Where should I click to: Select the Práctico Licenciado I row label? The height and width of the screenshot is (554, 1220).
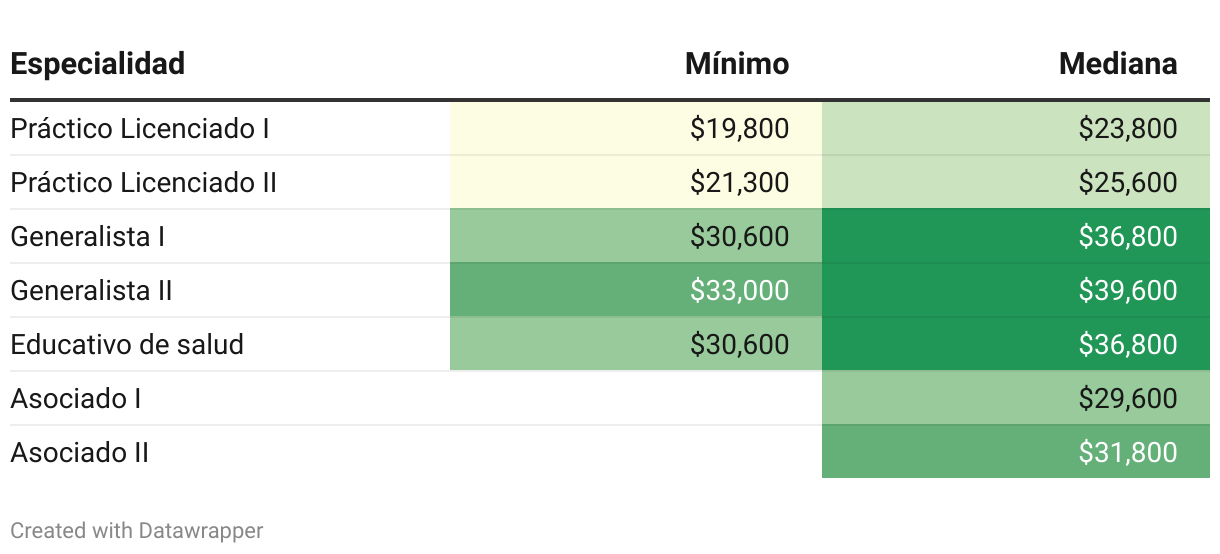[140, 128]
